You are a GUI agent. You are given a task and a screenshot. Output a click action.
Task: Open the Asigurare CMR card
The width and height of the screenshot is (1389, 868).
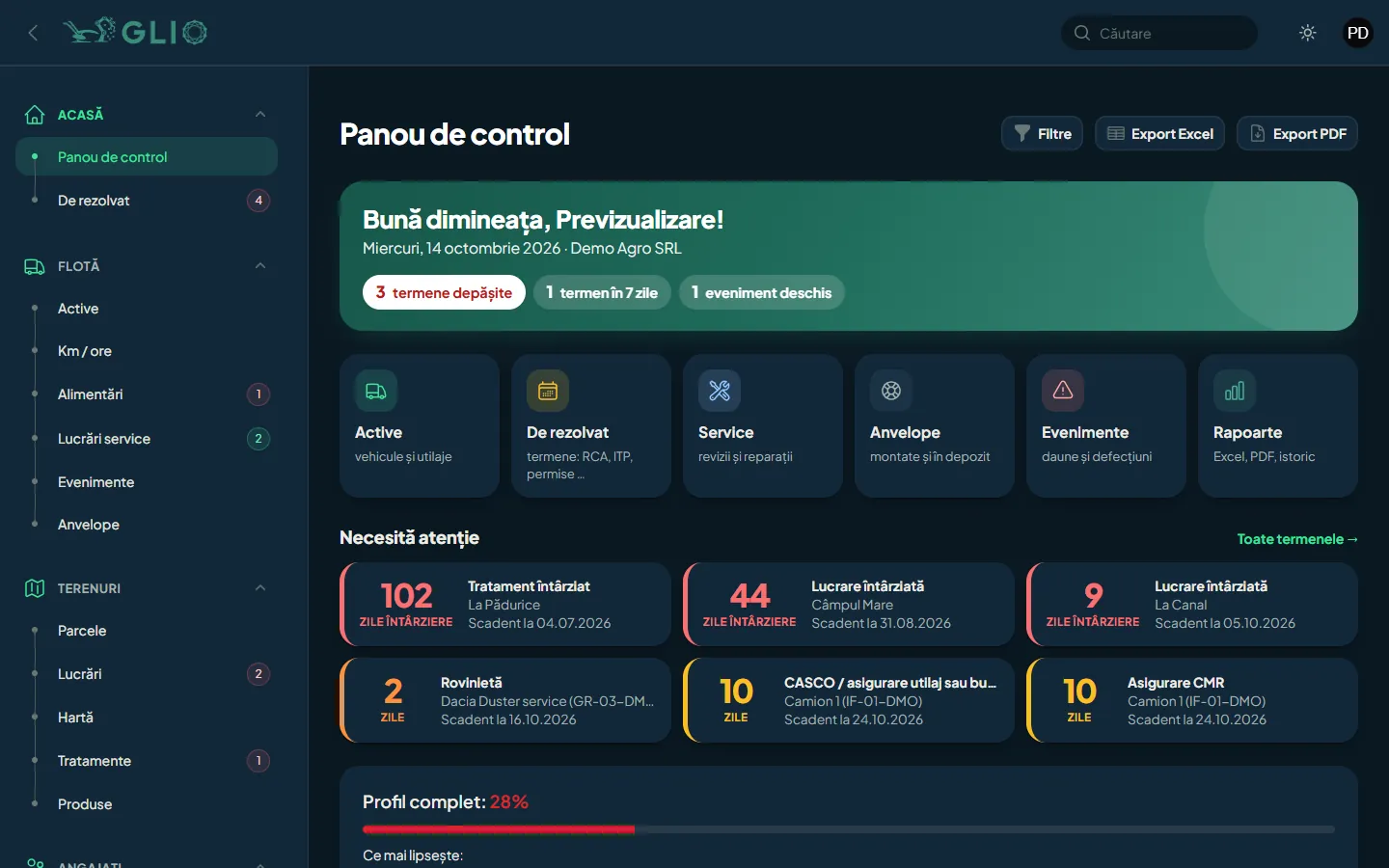point(1192,700)
